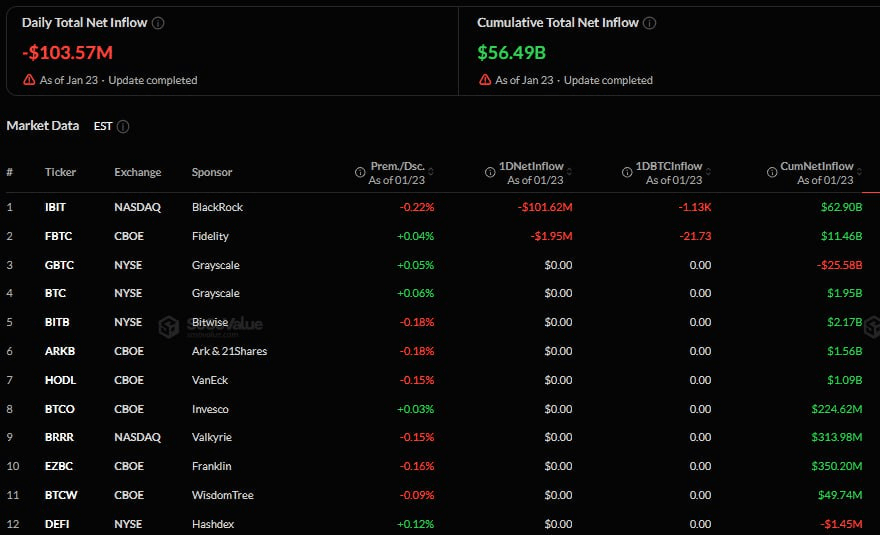Click the Franklin sponsor name
Viewport: 880px width, 535px height.
(x=212, y=466)
